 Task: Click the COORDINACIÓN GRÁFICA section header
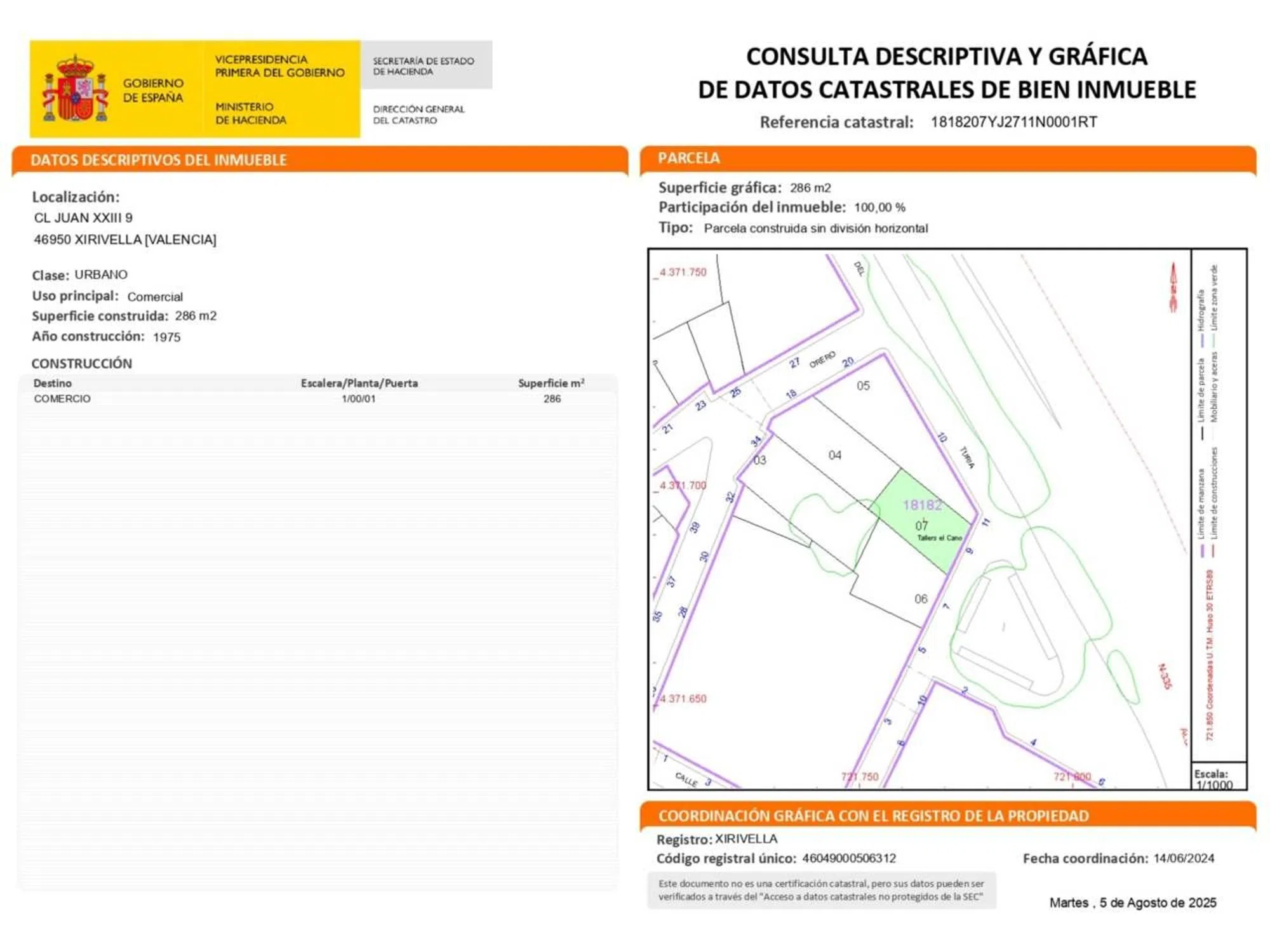(x=873, y=816)
